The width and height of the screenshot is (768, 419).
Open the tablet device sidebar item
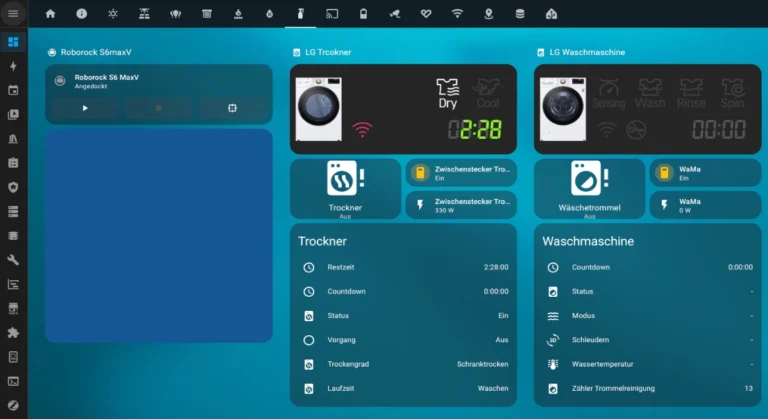pyautogui.click(x=13, y=357)
